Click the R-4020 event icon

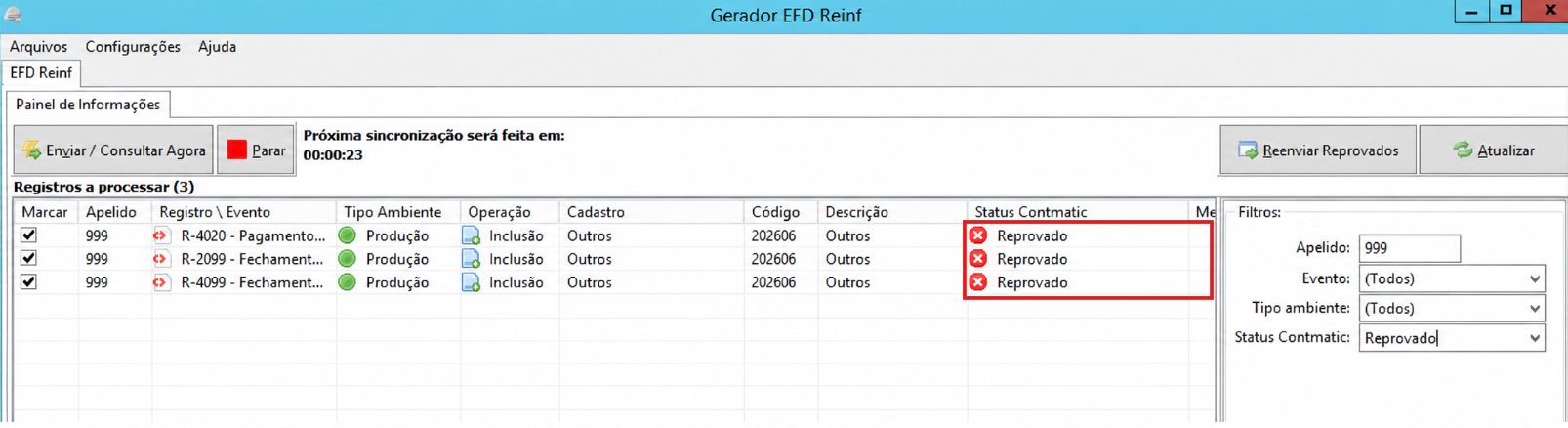point(160,235)
